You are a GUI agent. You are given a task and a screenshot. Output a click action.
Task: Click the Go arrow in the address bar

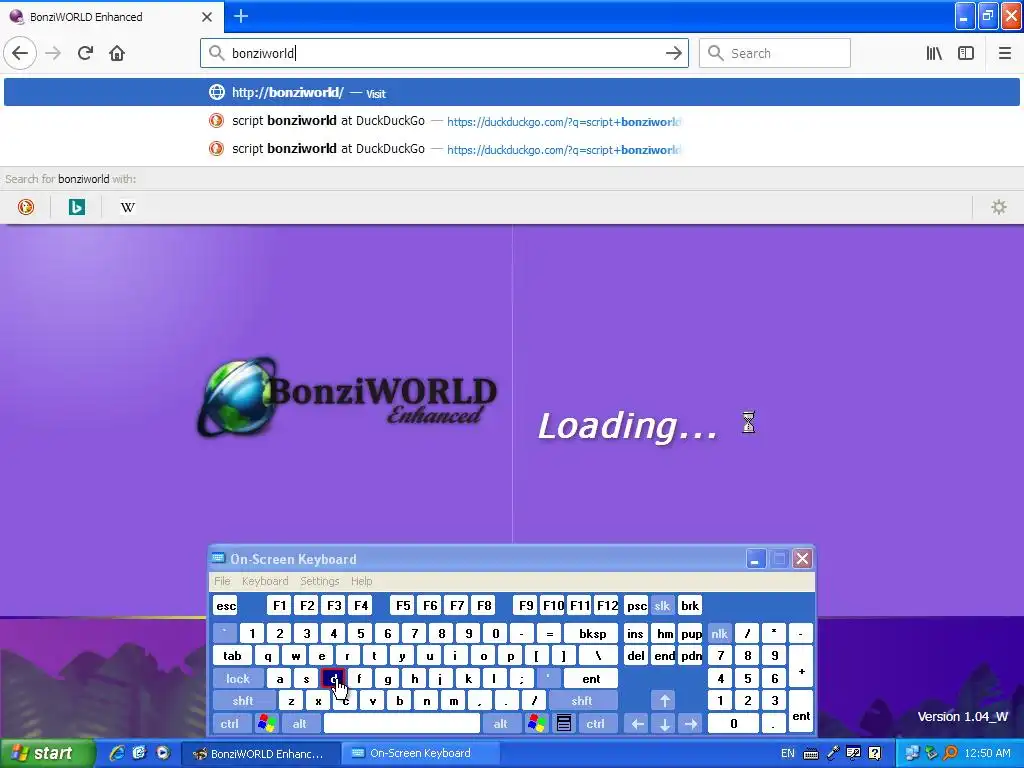click(x=673, y=53)
